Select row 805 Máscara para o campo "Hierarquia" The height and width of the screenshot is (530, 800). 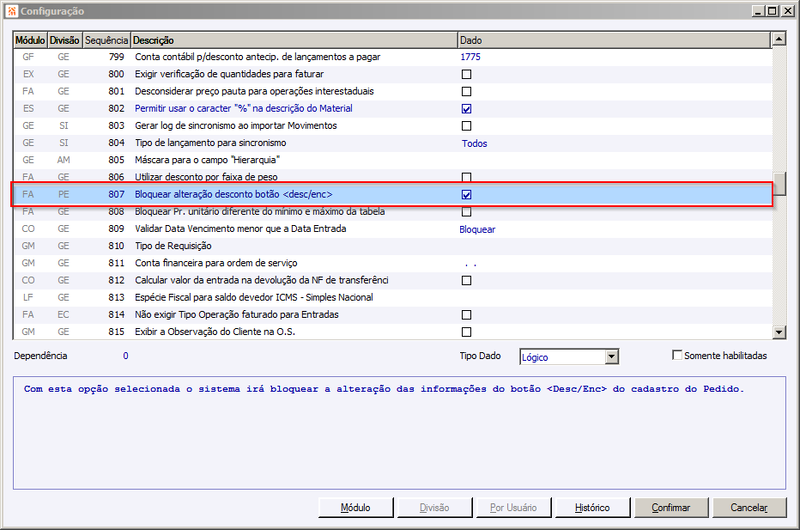tap(392, 160)
